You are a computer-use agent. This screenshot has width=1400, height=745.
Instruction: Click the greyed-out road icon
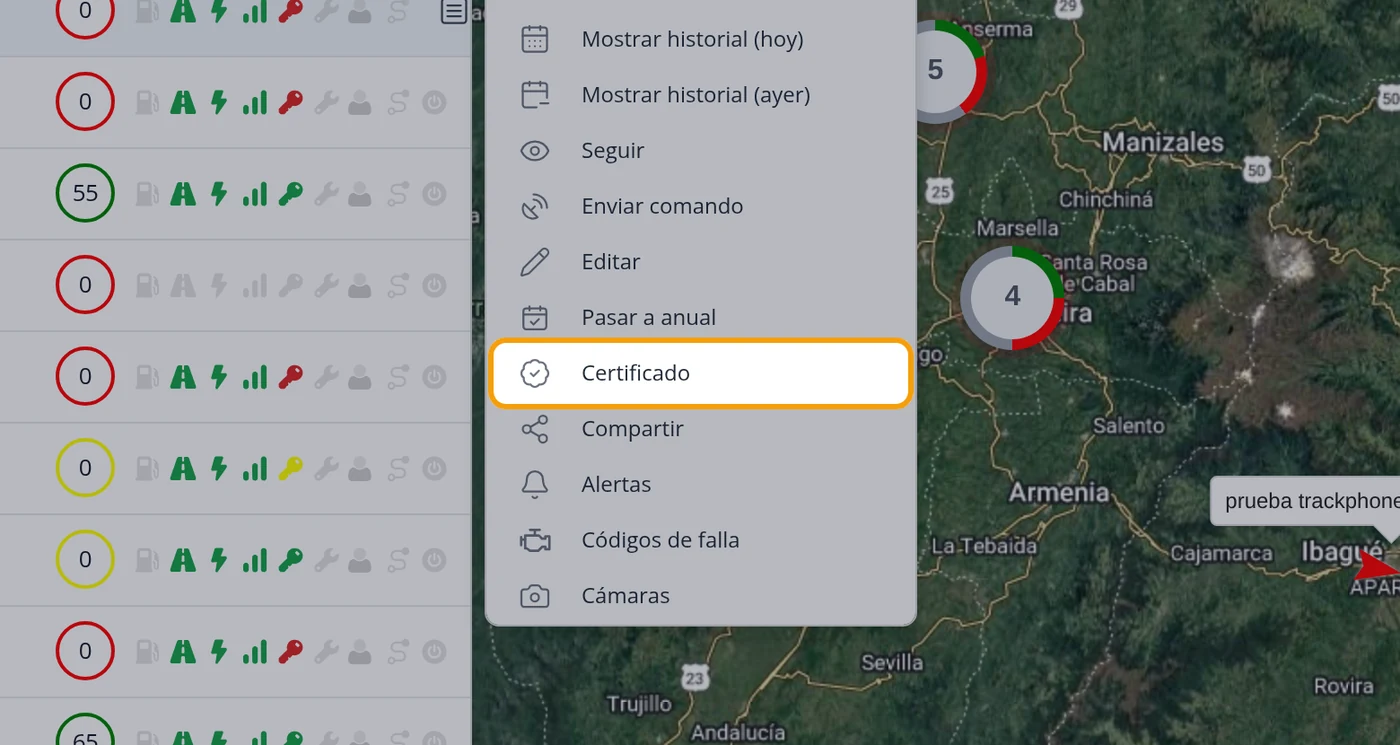[x=183, y=285]
